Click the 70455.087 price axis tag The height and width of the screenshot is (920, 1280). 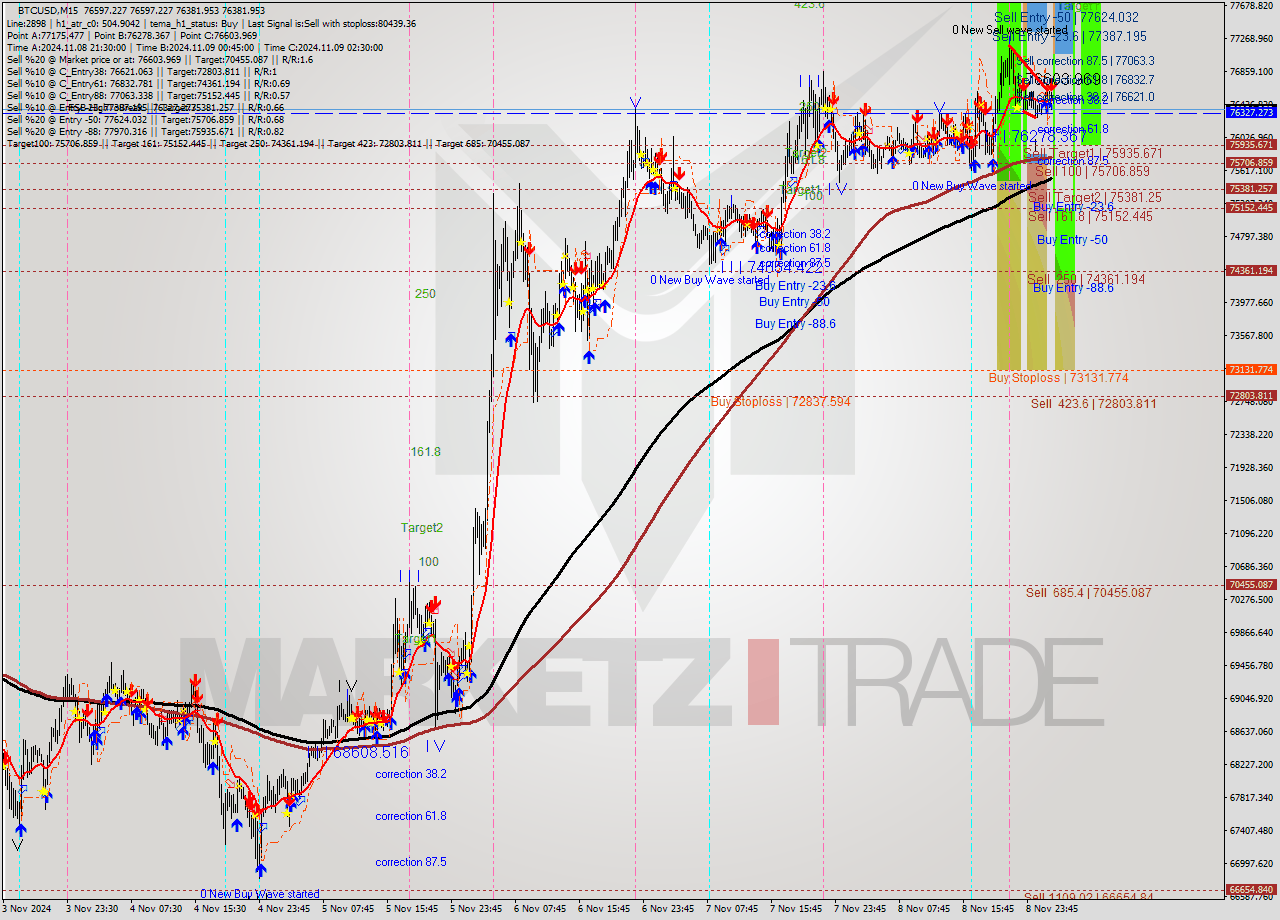(x=1250, y=585)
